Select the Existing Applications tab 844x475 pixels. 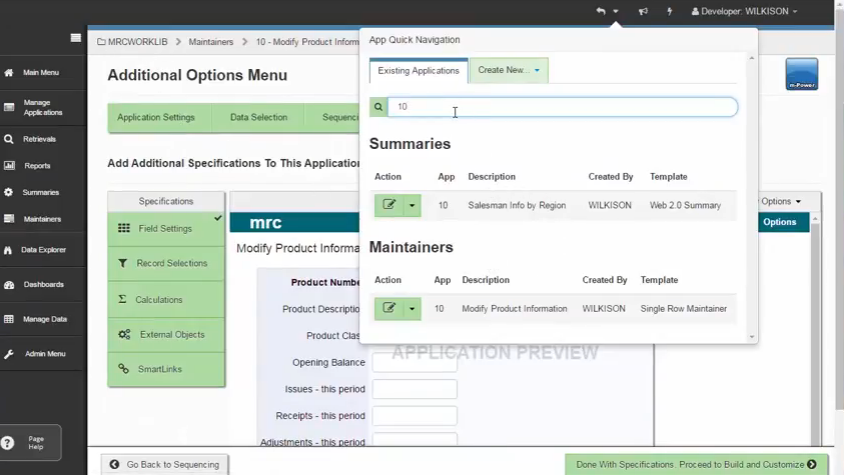418,71
